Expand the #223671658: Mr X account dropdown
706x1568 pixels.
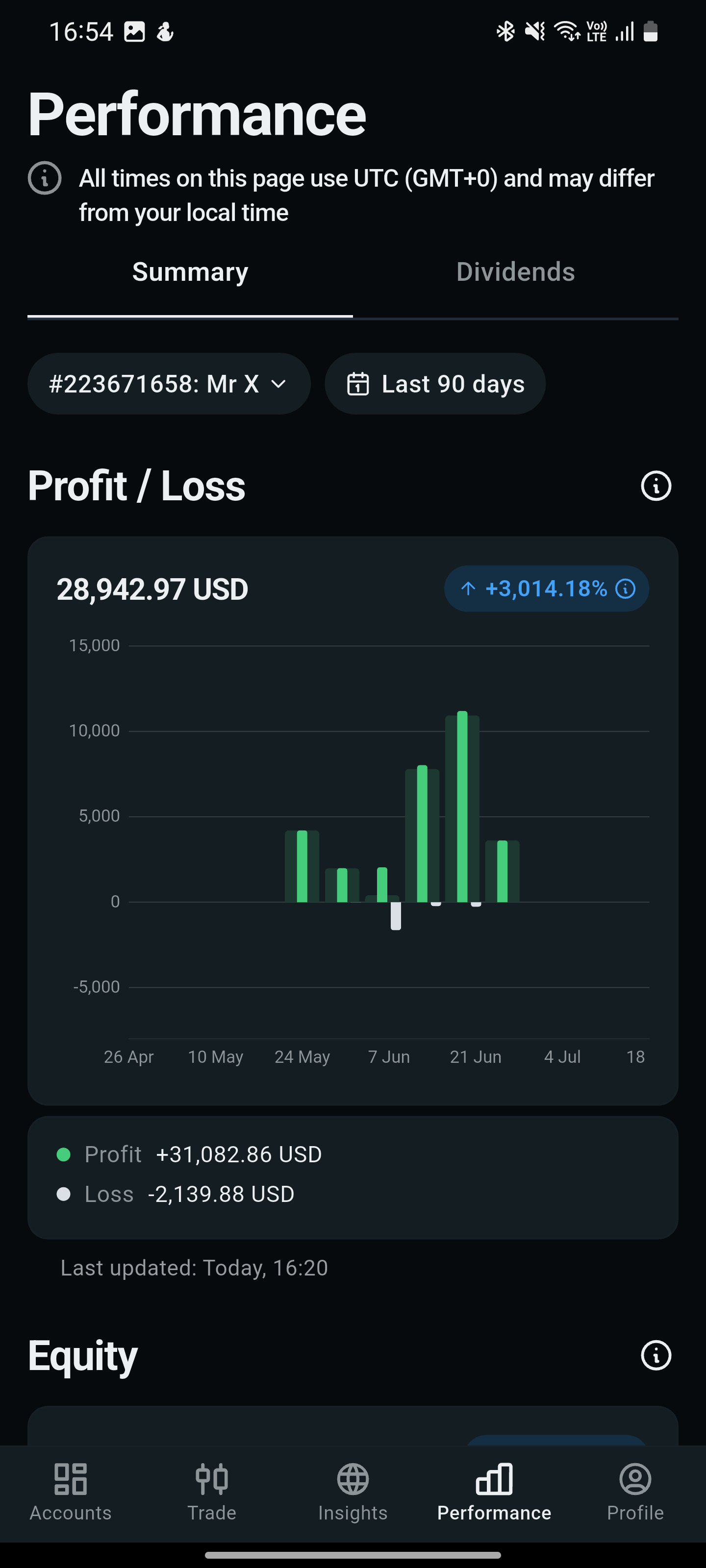tap(169, 384)
